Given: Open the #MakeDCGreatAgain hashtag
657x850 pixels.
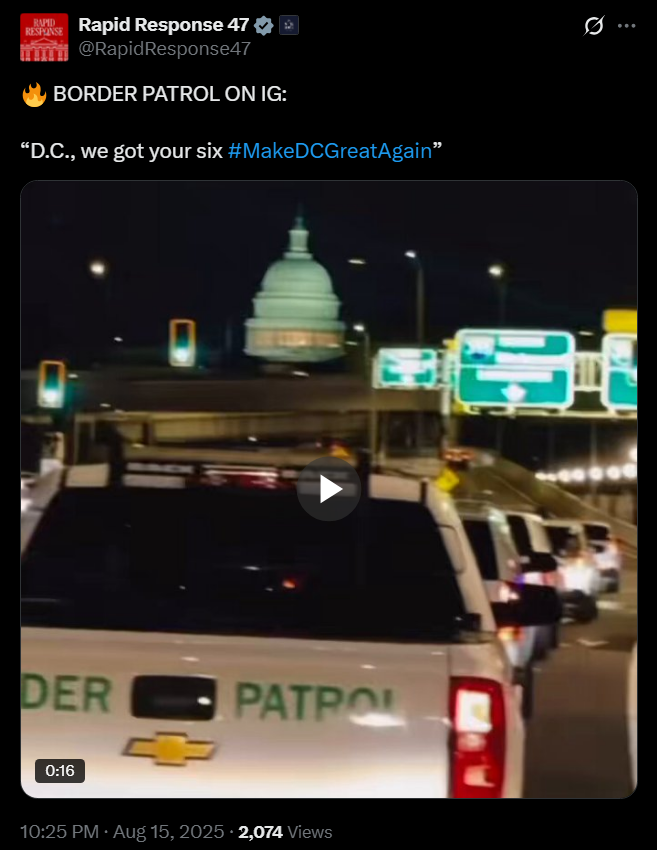Looking at the screenshot, I should pos(330,151).
